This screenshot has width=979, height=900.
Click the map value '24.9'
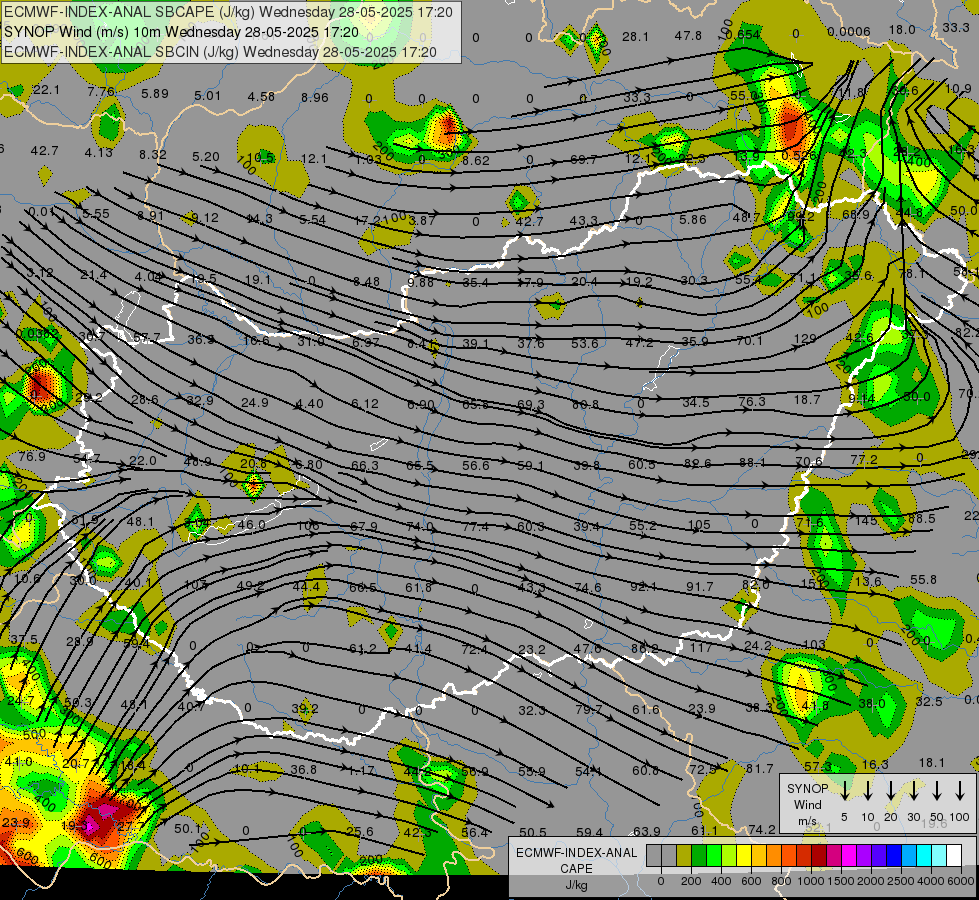[x=255, y=402]
